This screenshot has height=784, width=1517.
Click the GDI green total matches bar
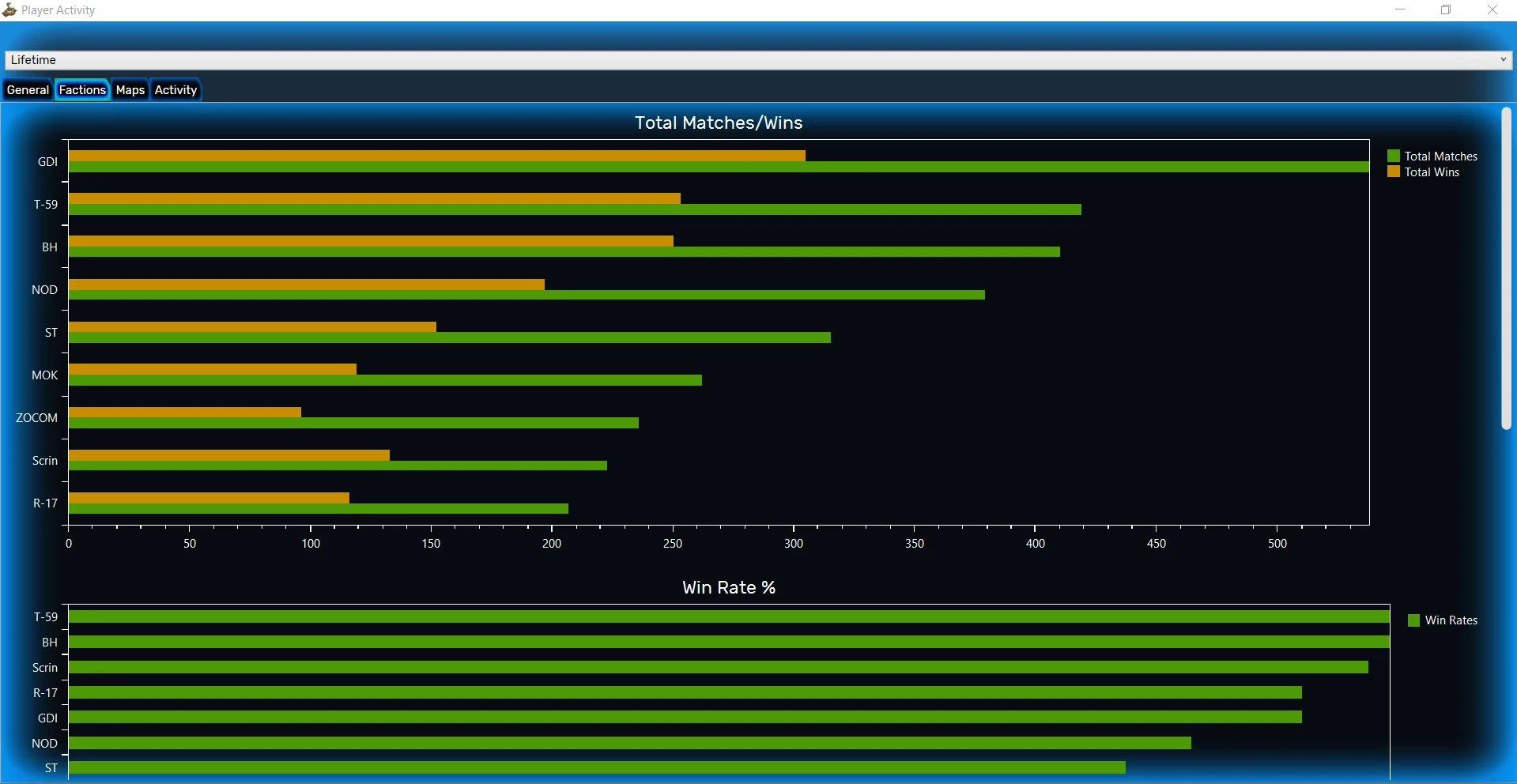719,167
